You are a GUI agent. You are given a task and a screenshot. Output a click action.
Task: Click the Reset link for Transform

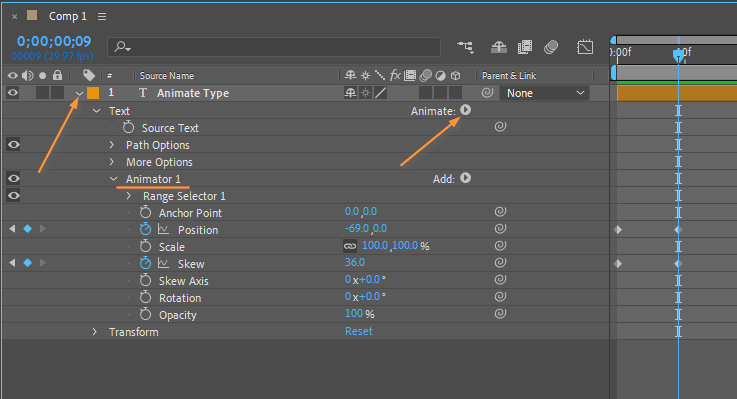point(359,331)
